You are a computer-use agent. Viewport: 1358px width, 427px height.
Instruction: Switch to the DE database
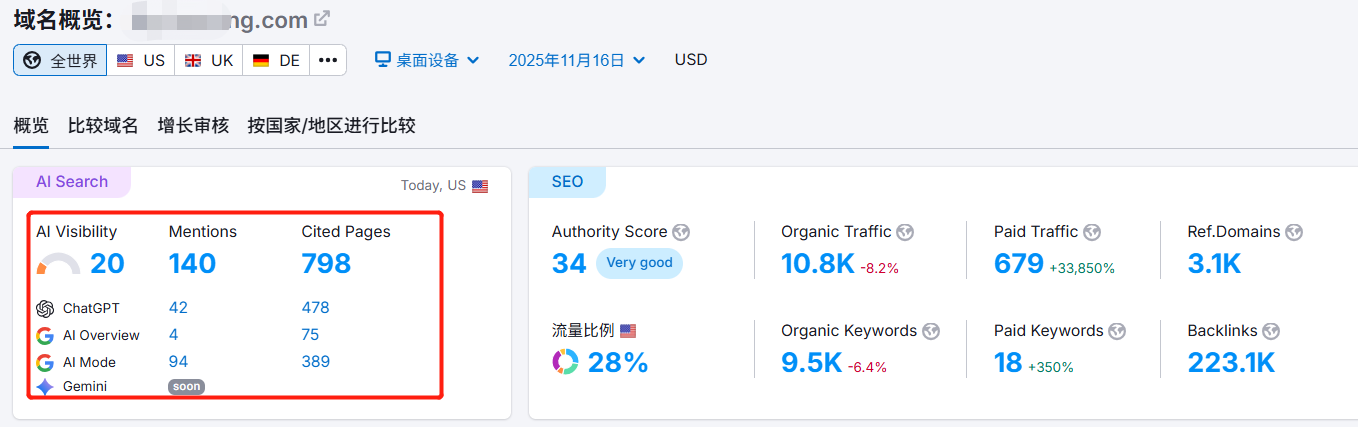[276, 60]
